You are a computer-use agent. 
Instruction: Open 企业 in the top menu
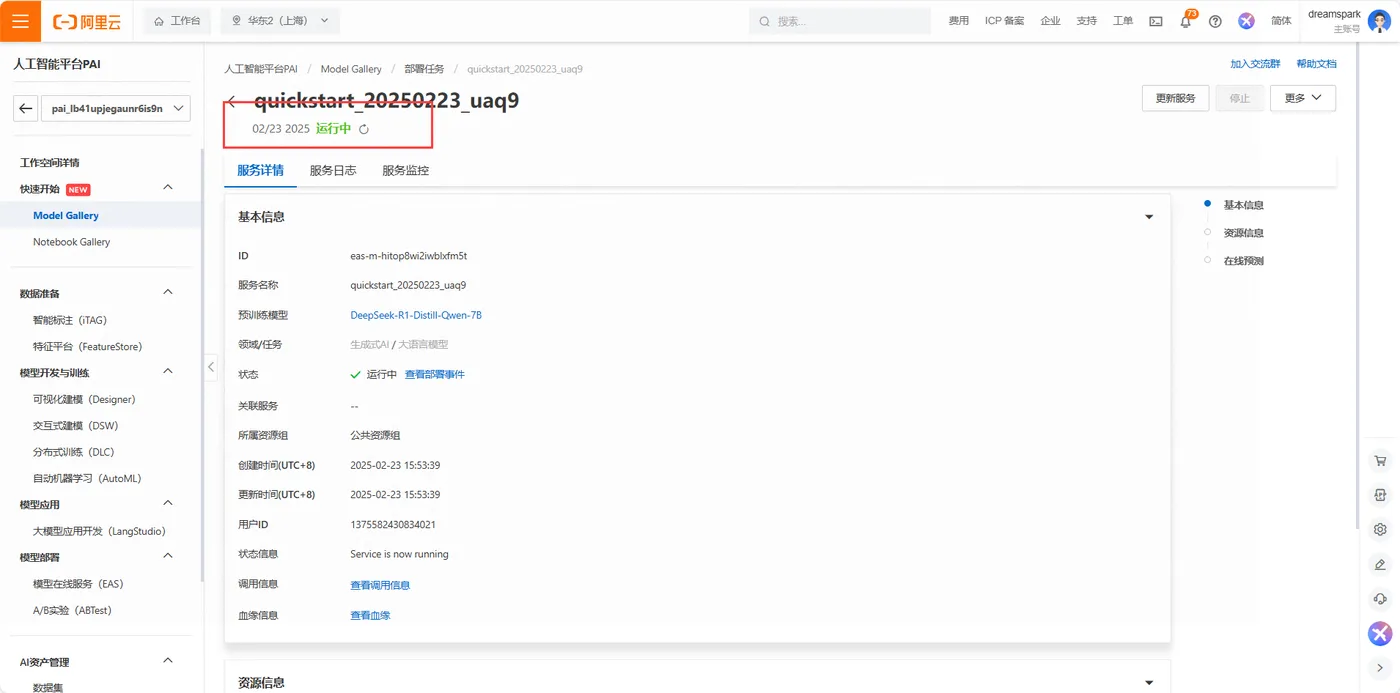(1050, 21)
